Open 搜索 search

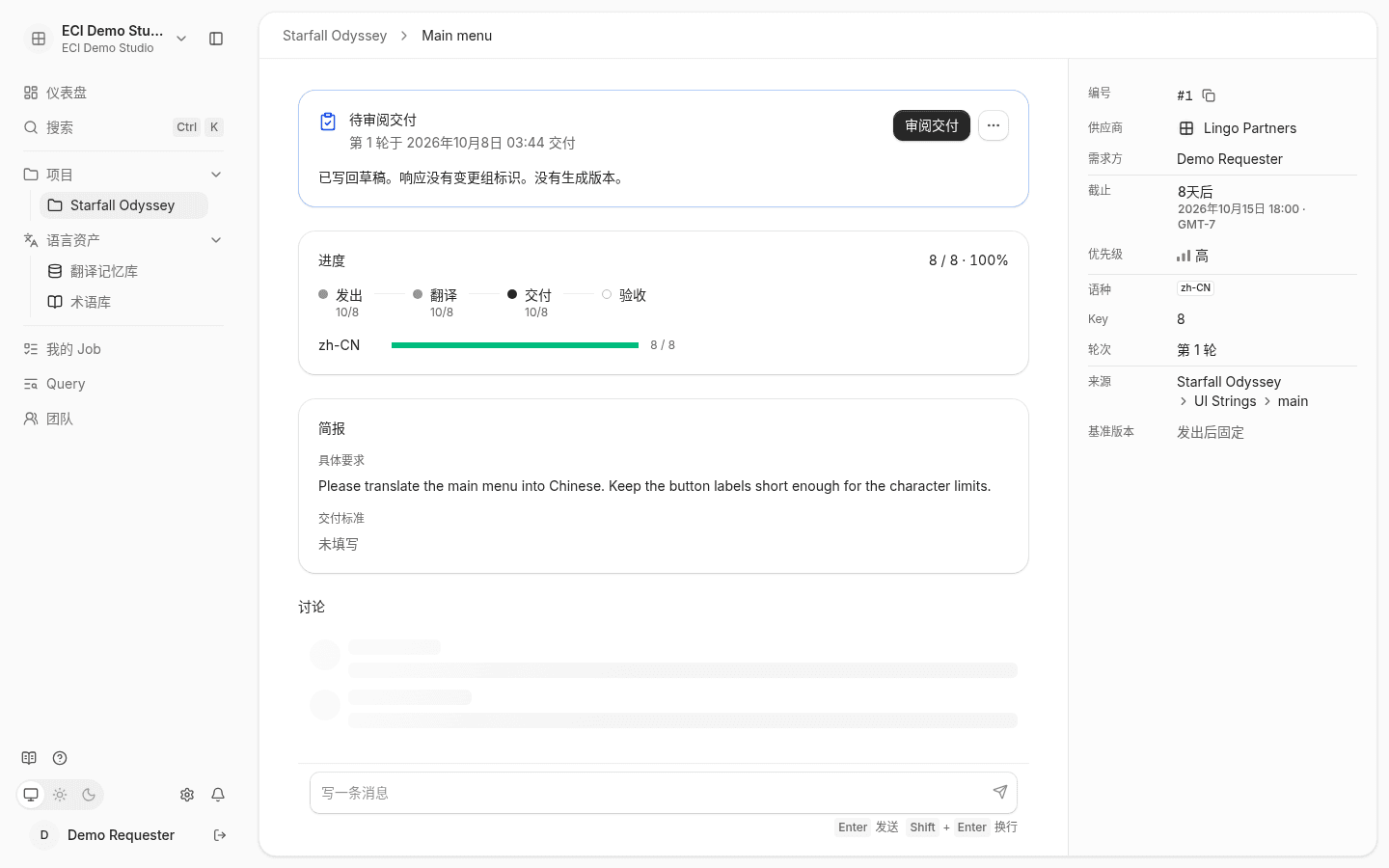pyautogui.click(x=123, y=127)
